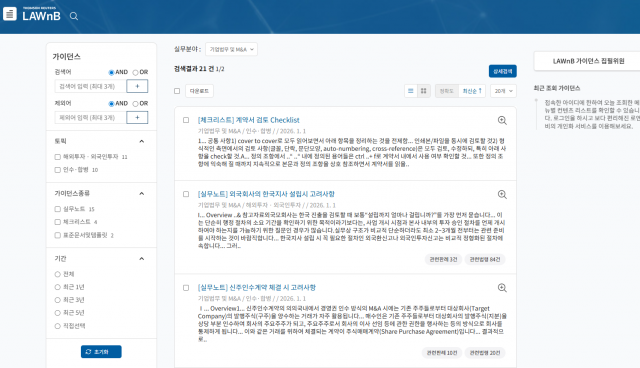Check 표준문서및템플릿 guidance type
Screen dimensions: 640x368
pyautogui.click(x=58, y=235)
